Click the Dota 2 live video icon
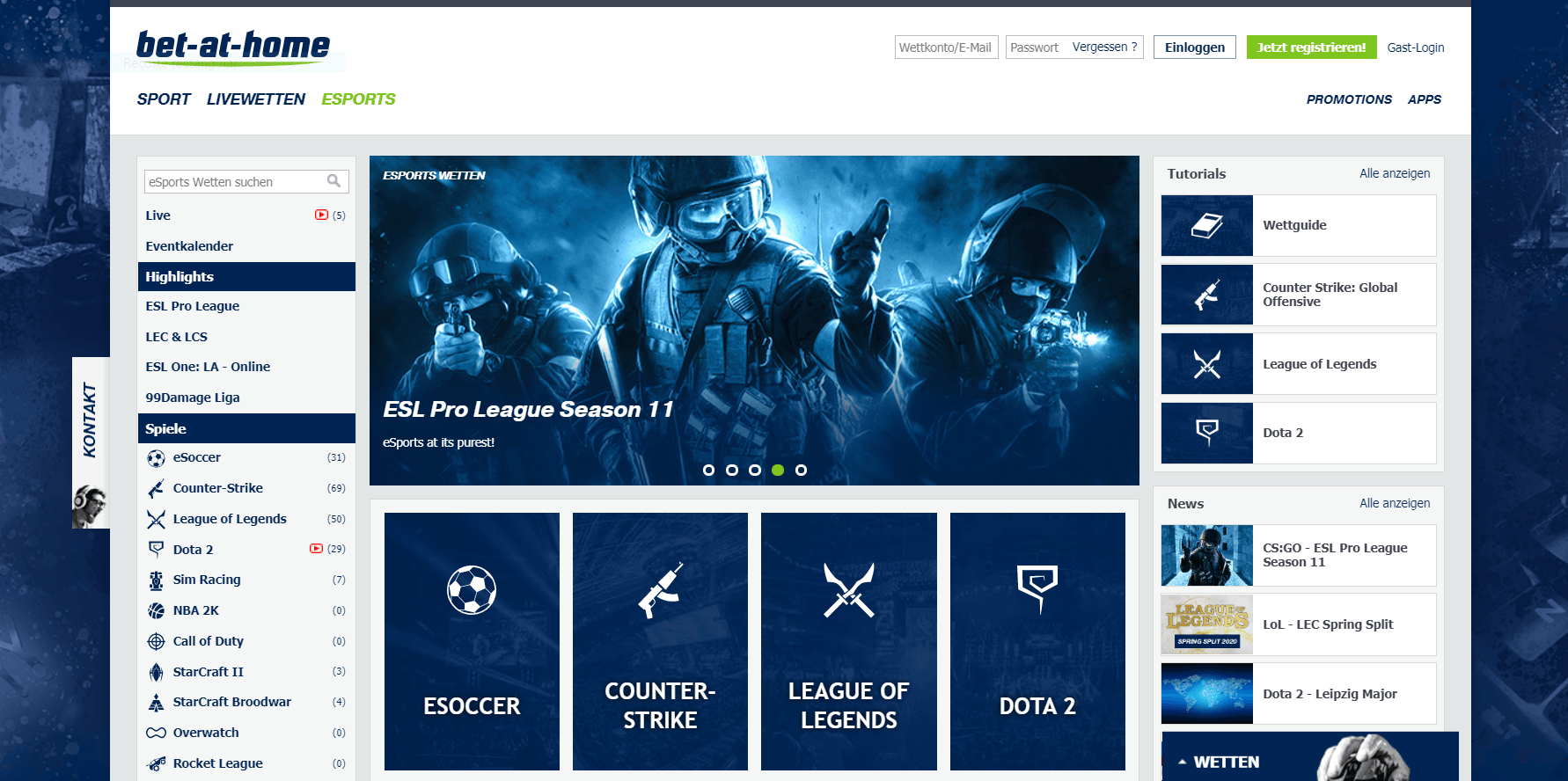The height and width of the screenshot is (781, 1568). click(316, 549)
